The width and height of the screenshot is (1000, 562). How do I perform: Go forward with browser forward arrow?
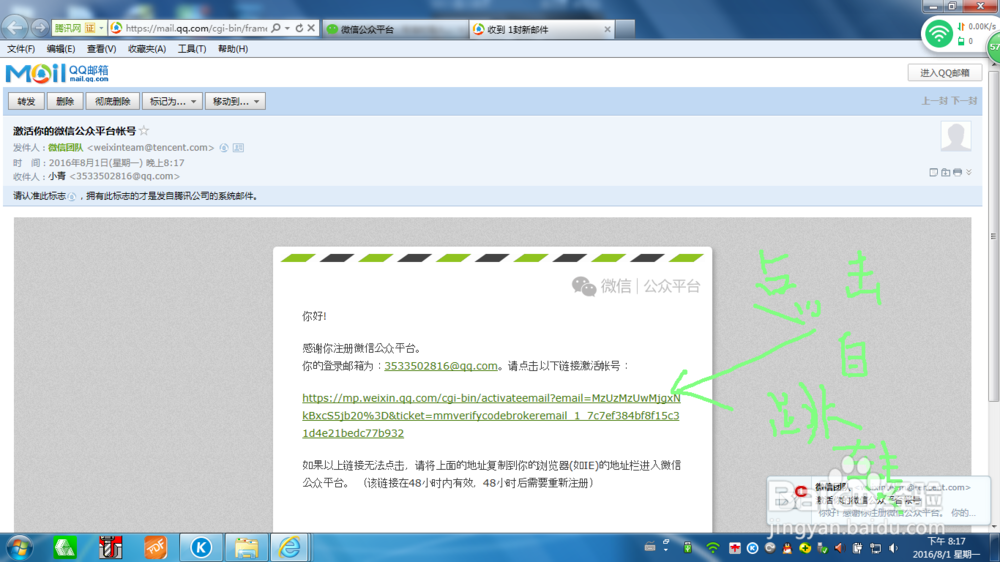(x=40, y=27)
